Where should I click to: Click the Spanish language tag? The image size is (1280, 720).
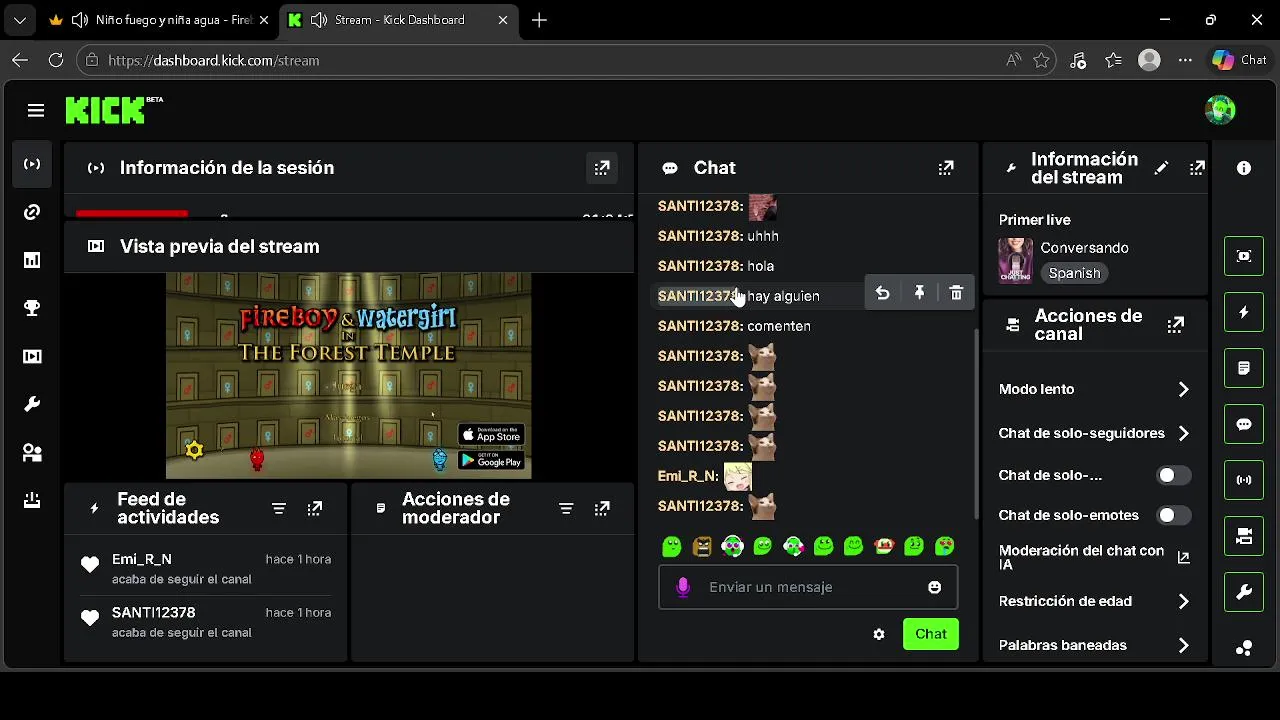pos(1075,273)
